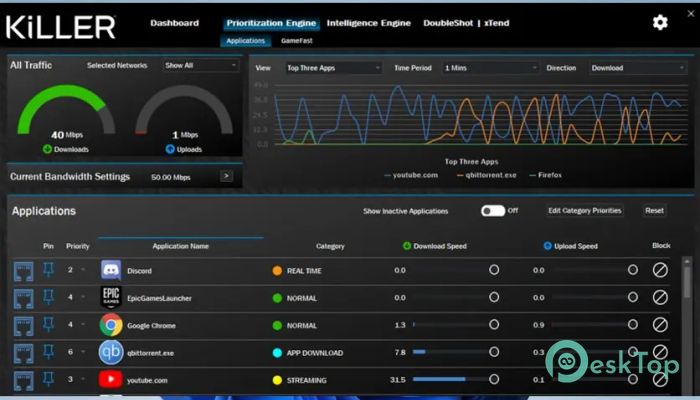Click the Google Chrome download speed slider handle

pos(494,325)
